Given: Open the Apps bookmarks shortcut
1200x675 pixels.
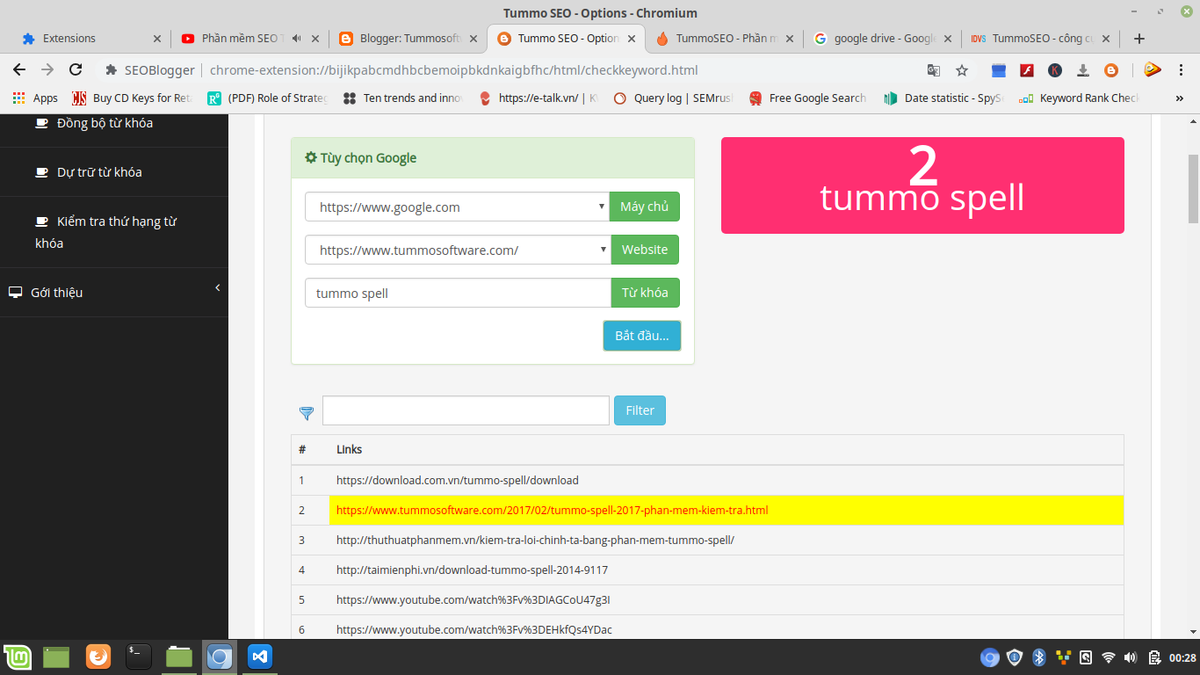Looking at the screenshot, I should pyautogui.click(x=35, y=98).
